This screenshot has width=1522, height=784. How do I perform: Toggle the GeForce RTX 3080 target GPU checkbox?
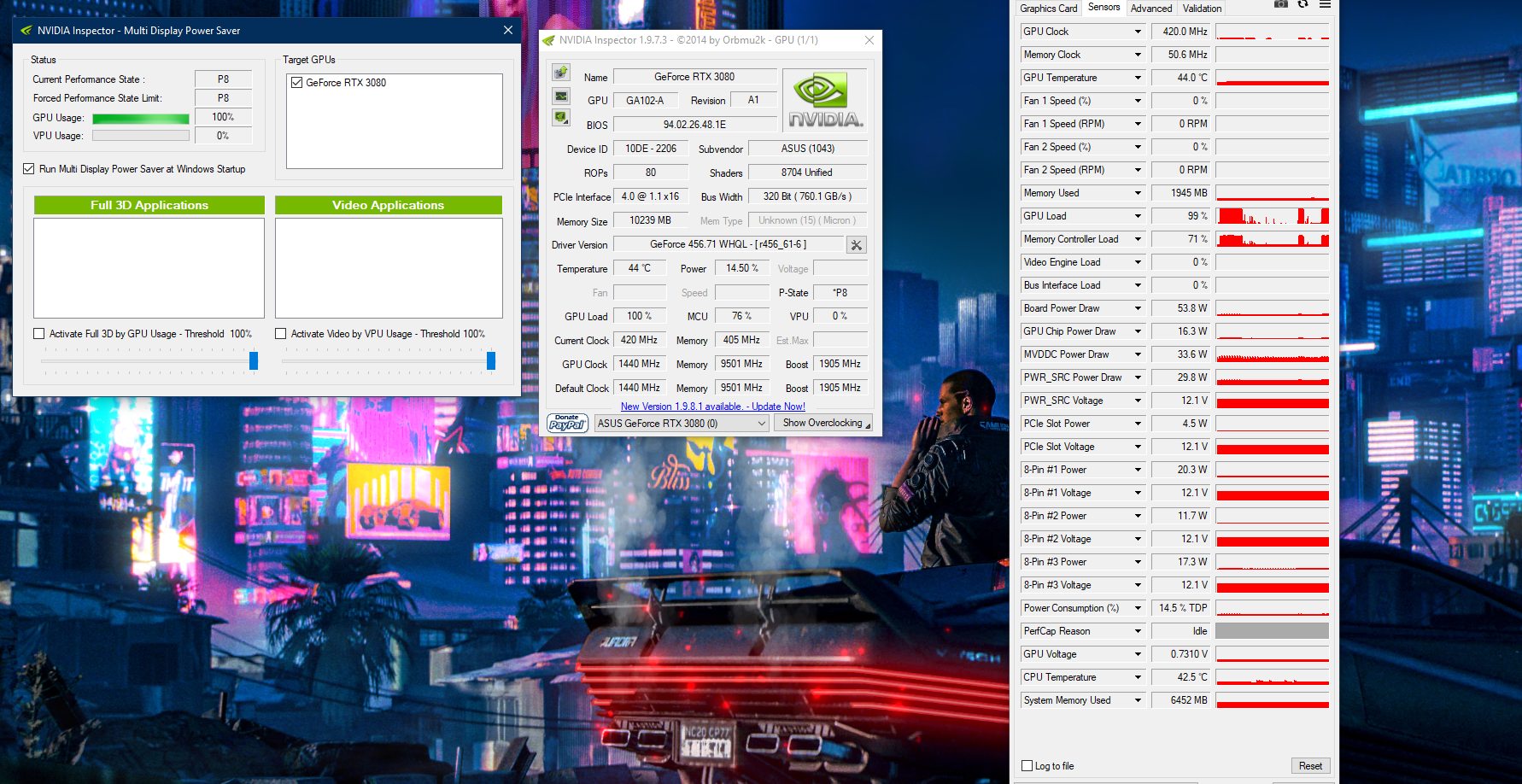tap(297, 83)
